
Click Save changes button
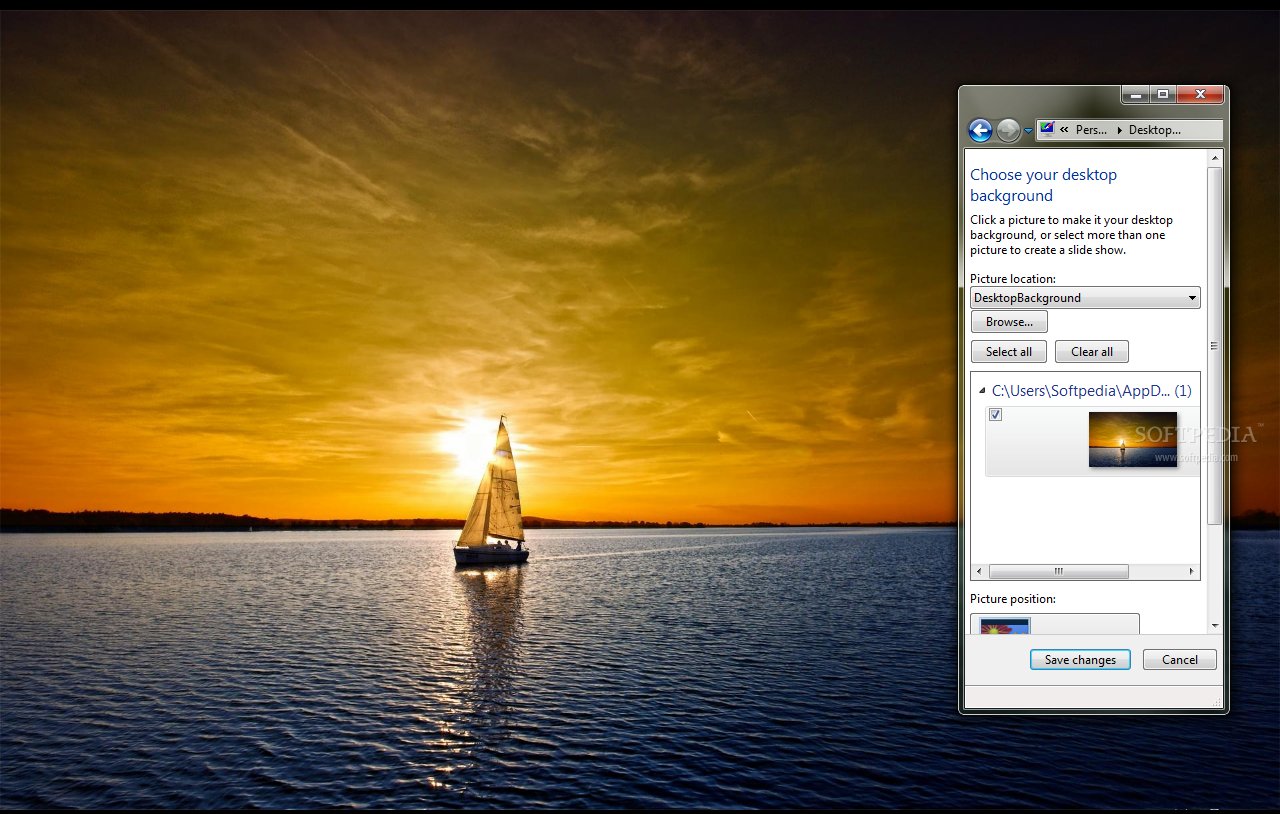click(x=1080, y=660)
